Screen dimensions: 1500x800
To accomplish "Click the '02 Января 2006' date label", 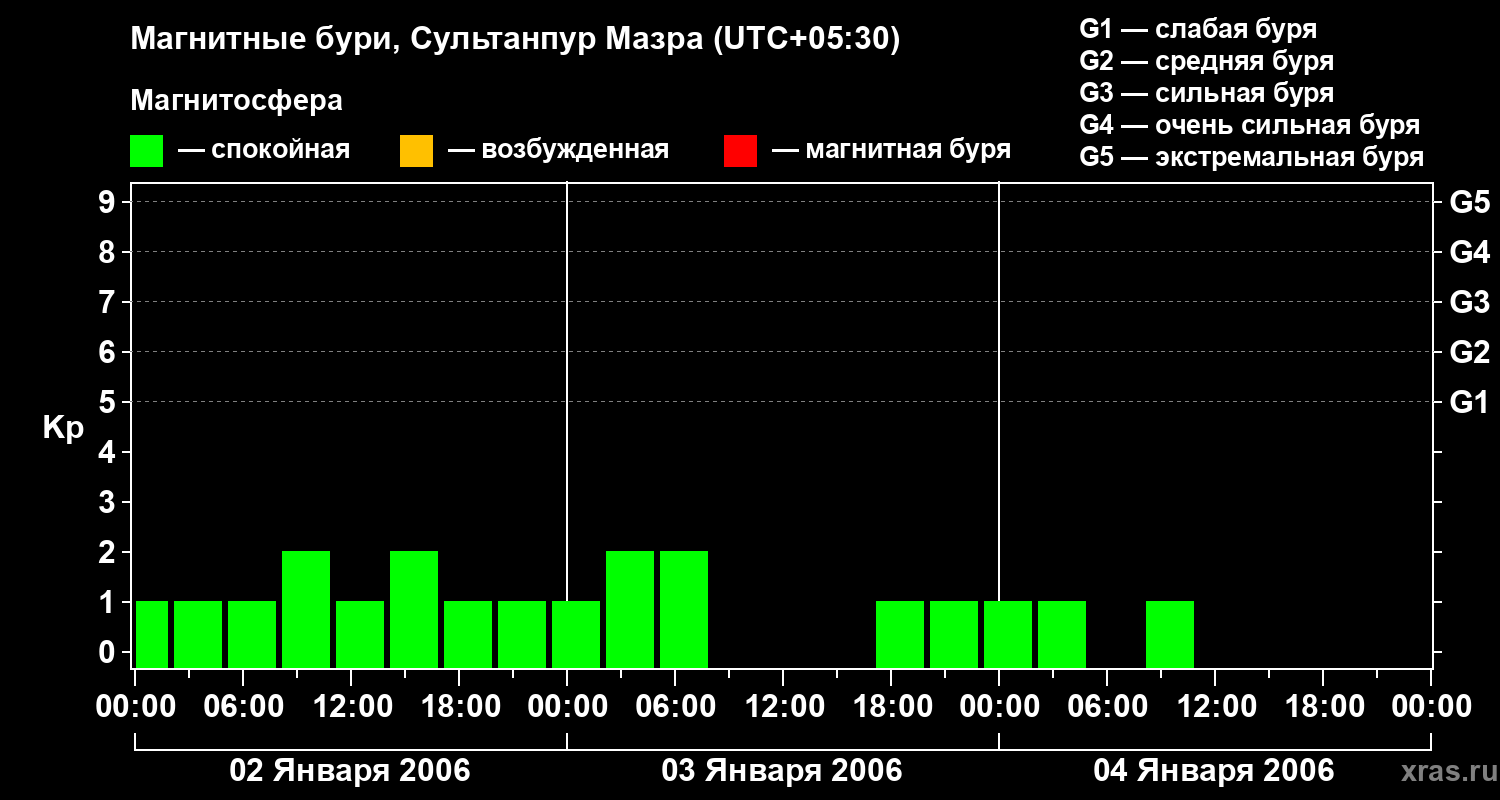I will point(350,770).
